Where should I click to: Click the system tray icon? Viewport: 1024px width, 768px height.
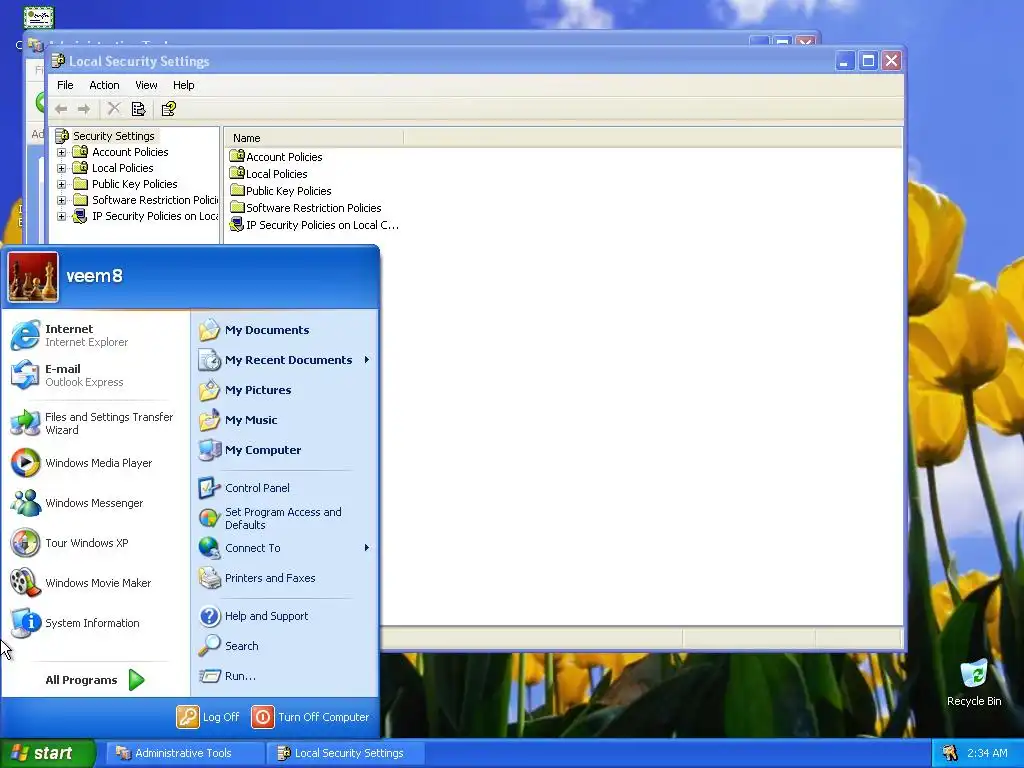point(949,753)
